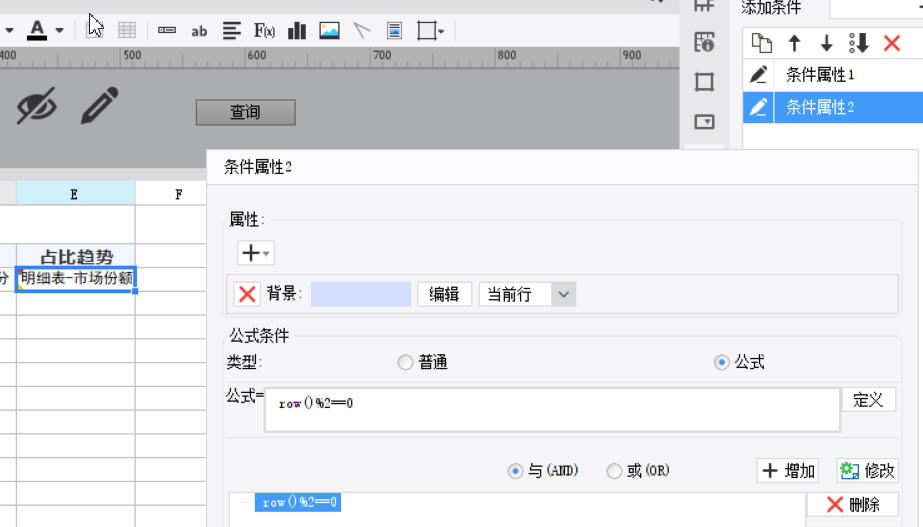This screenshot has width=923, height=527.
Task: Click the widget settings page icon
Action: coord(394,30)
